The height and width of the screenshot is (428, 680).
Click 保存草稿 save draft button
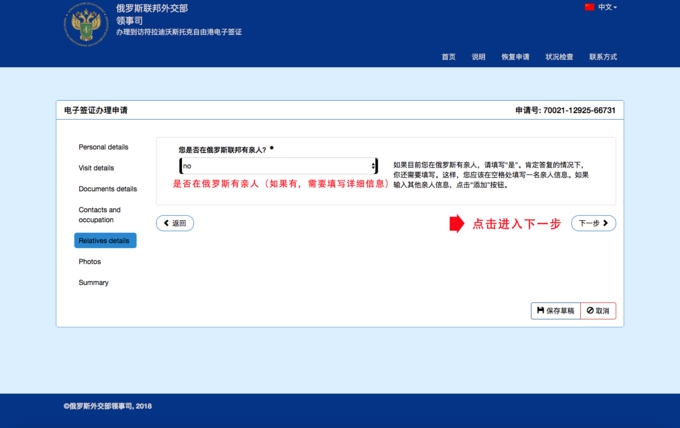click(x=555, y=311)
